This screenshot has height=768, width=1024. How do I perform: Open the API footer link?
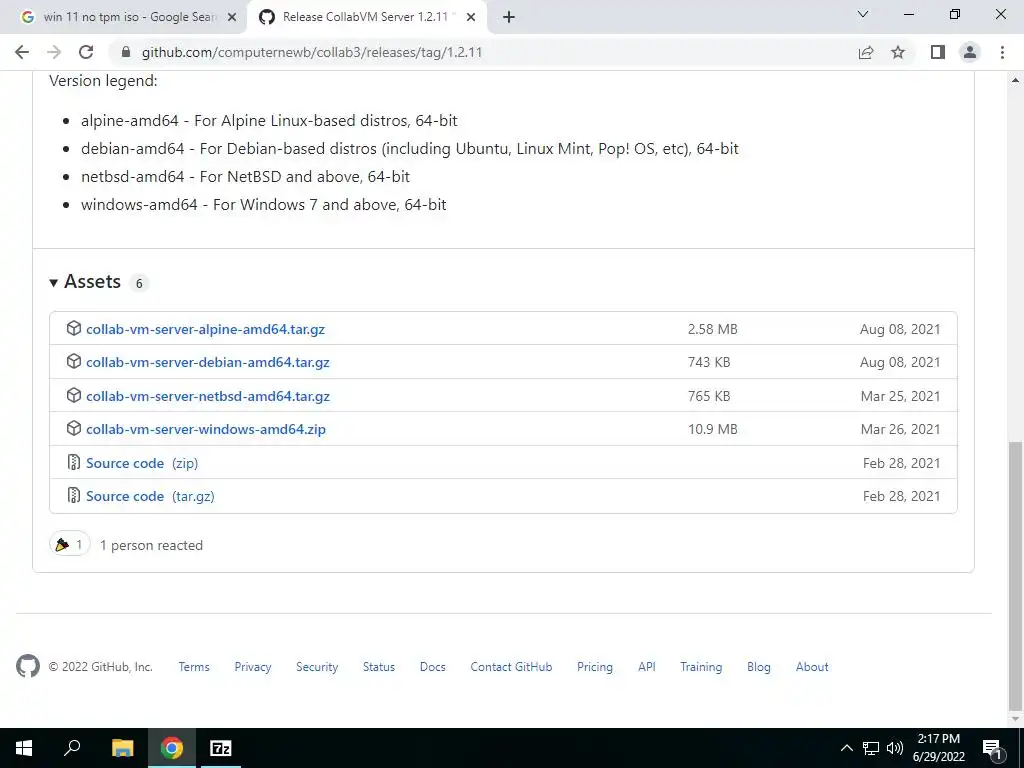pyautogui.click(x=647, y=667)
